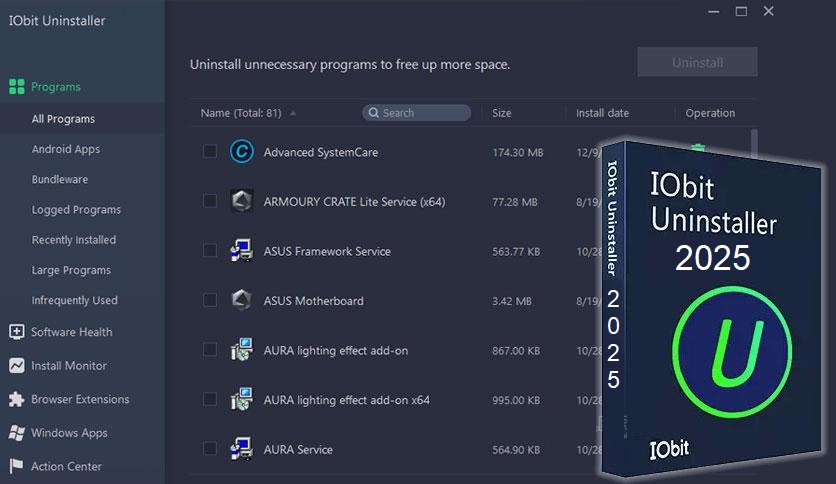Image resolution: width=836 pixels, height=484 pixels.
Task: Click the 3.42 MB size value
Action: [x=512, y=301]
